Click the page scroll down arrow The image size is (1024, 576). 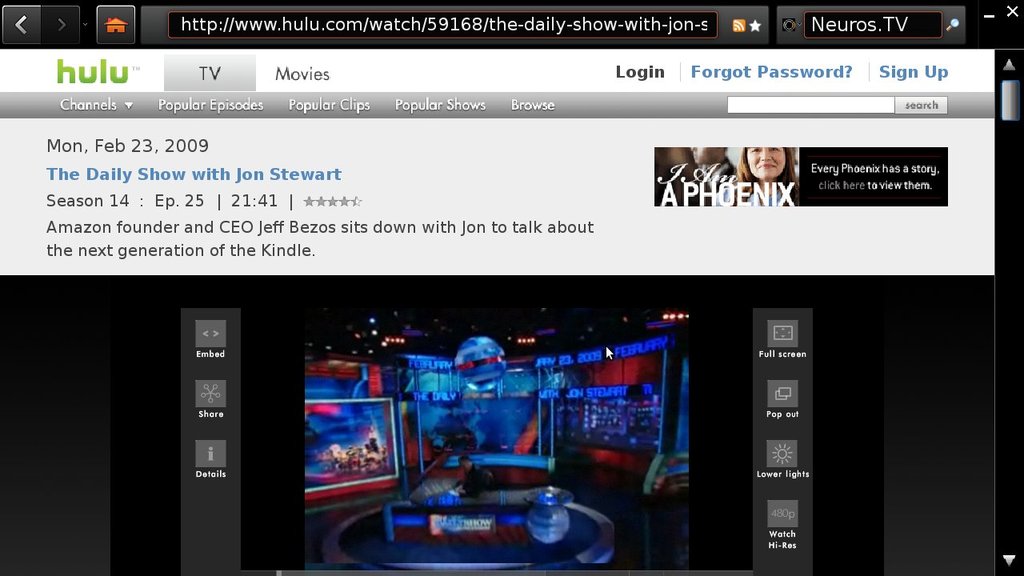pyautogui.click(x=1009, y=560)
